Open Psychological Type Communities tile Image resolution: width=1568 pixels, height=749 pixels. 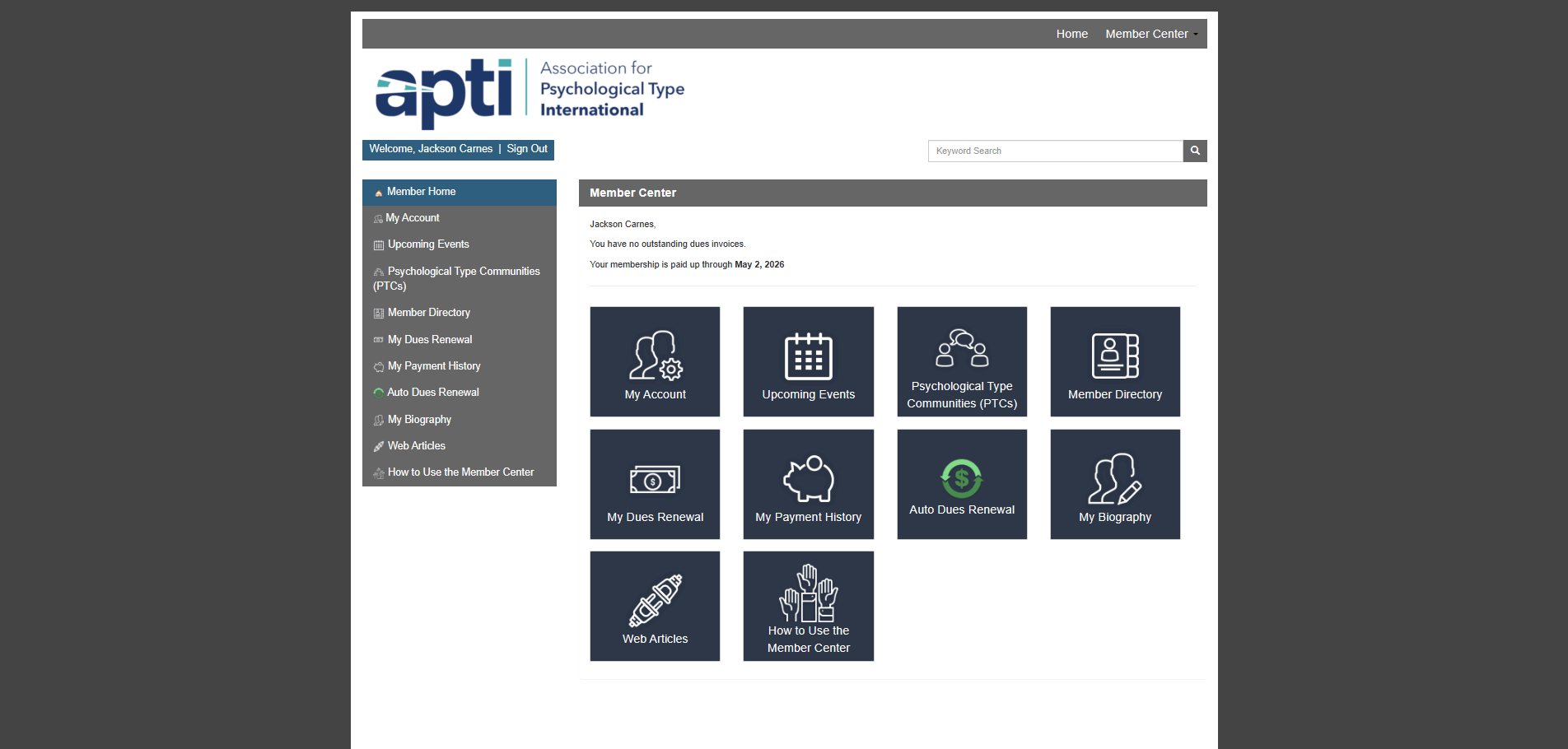point(961,361)
